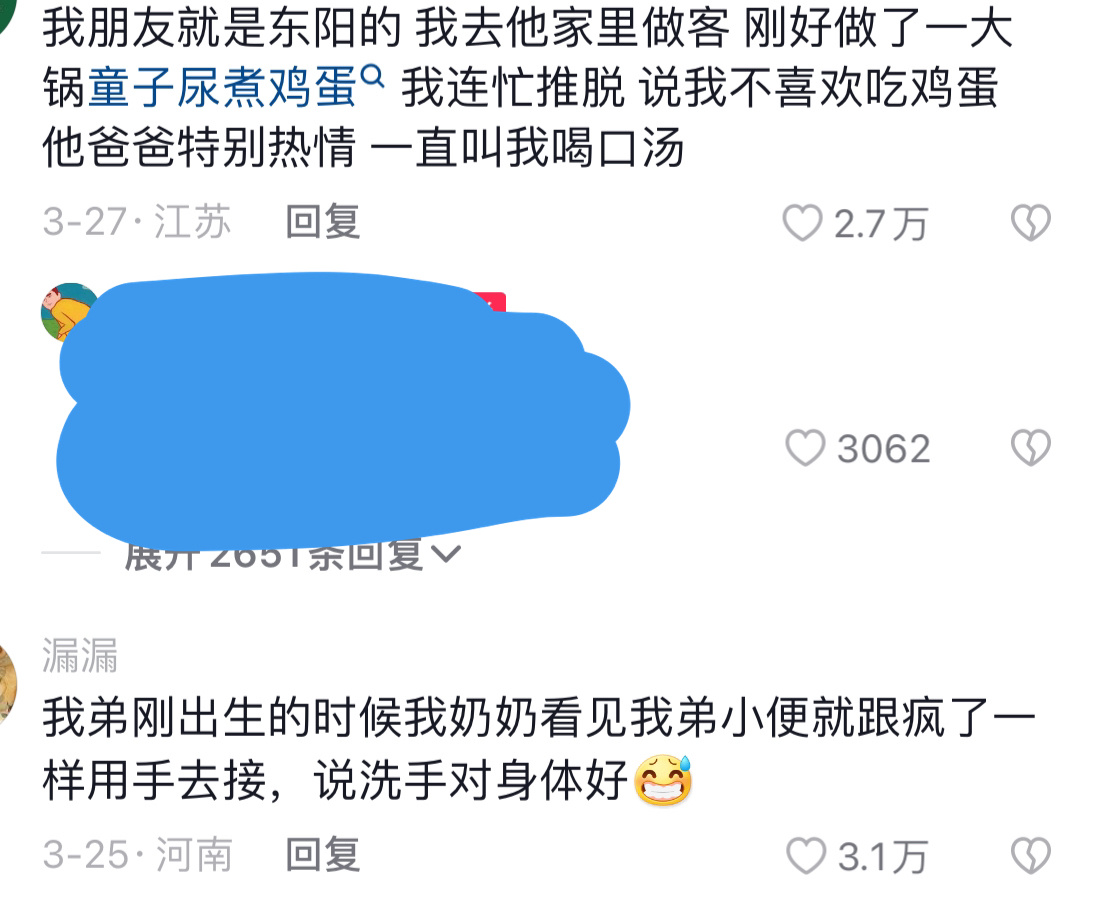
Task: Tap the 3.1万 like count
Action: tap(883, 857)
